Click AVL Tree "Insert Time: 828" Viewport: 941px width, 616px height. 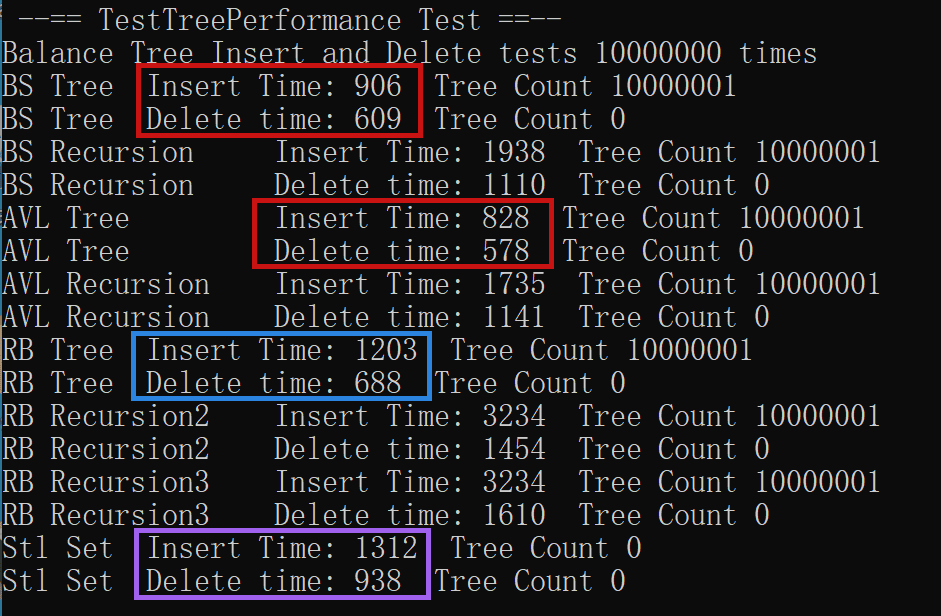point(402,218)
